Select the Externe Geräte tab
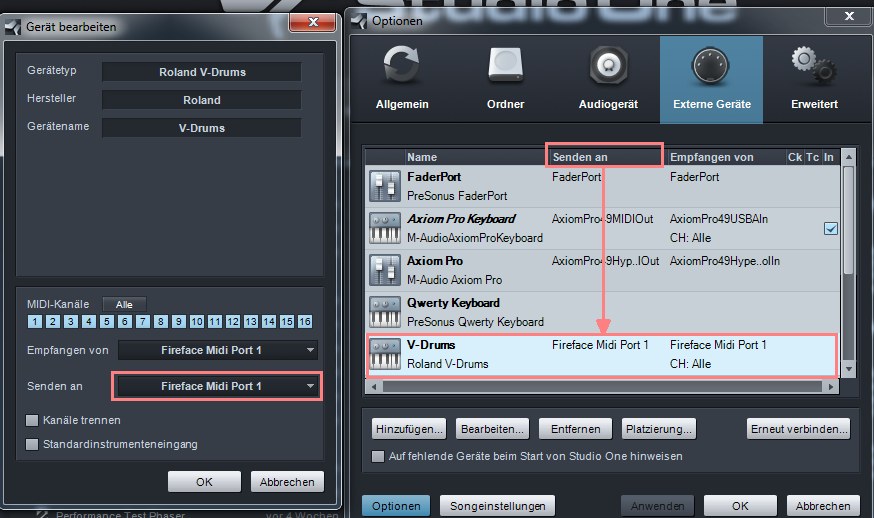 [x=711, y=80]
